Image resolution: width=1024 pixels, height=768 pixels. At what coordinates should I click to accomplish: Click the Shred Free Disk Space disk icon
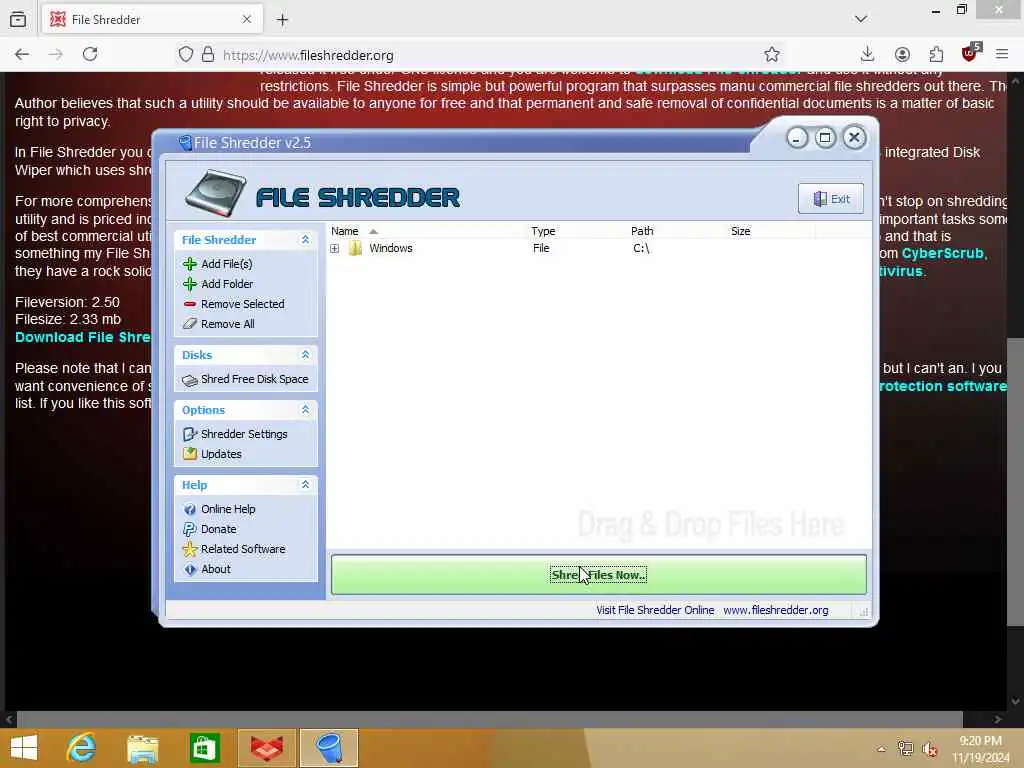(190, 380)
